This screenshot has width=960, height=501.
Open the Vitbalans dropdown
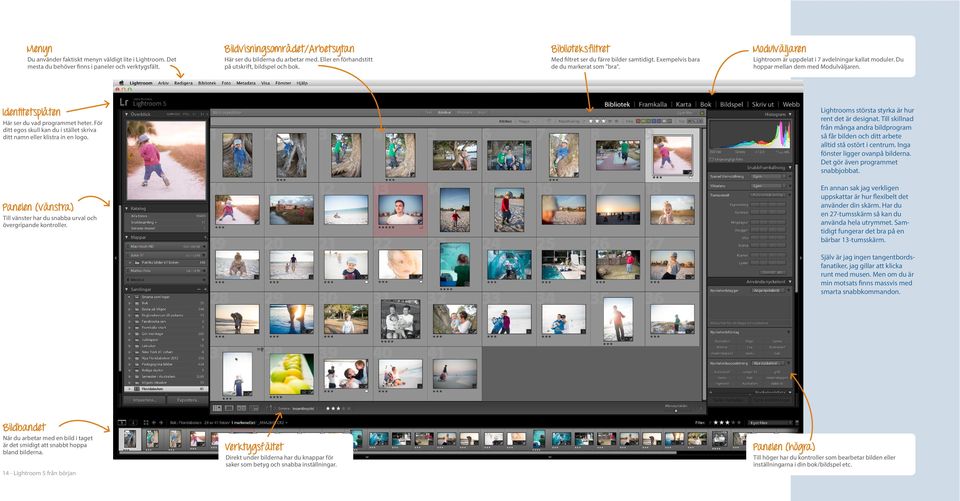point(768,186)
